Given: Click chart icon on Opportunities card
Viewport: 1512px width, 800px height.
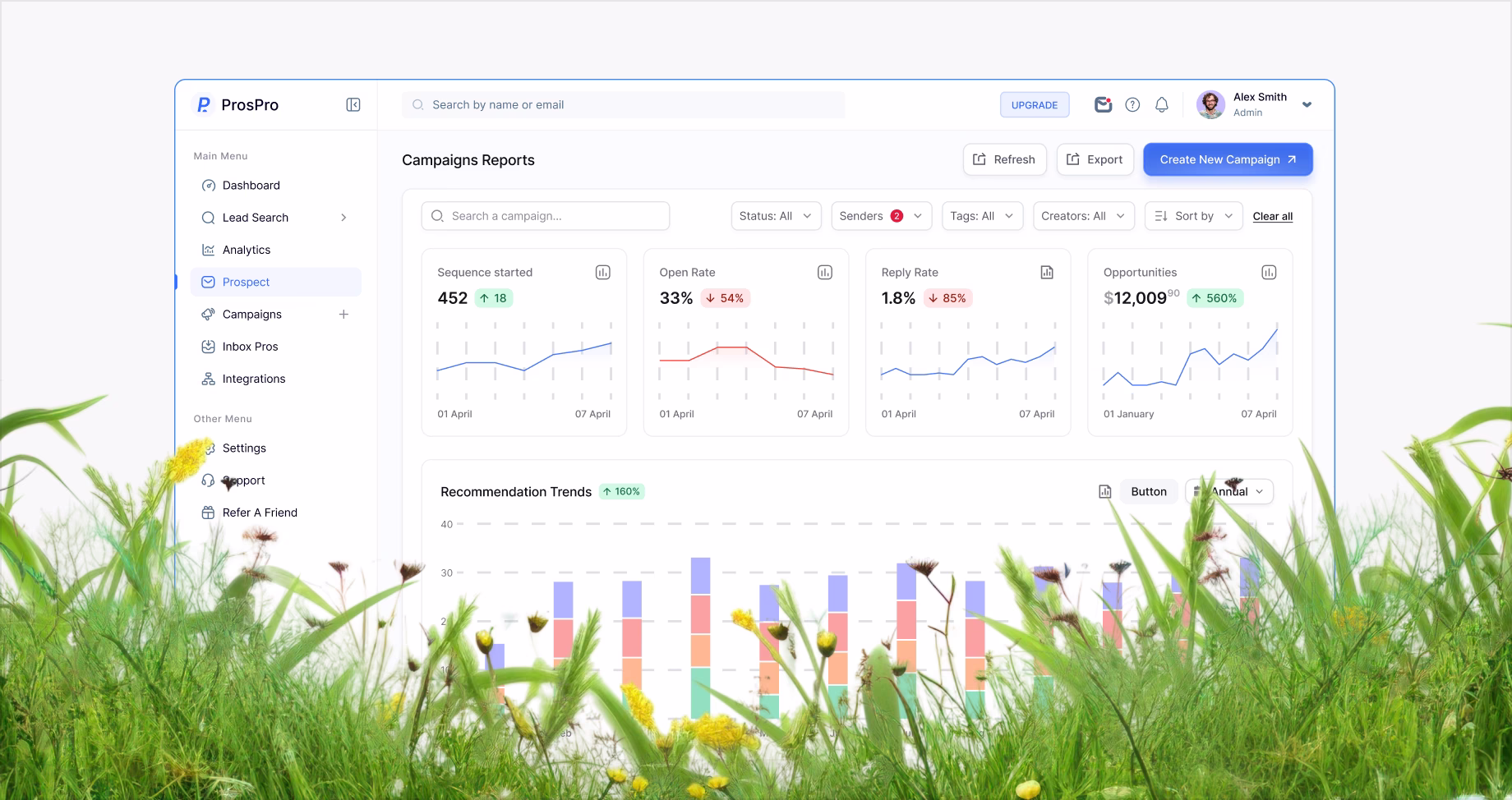Looking at the screenshot, I should click(1269, 273).
